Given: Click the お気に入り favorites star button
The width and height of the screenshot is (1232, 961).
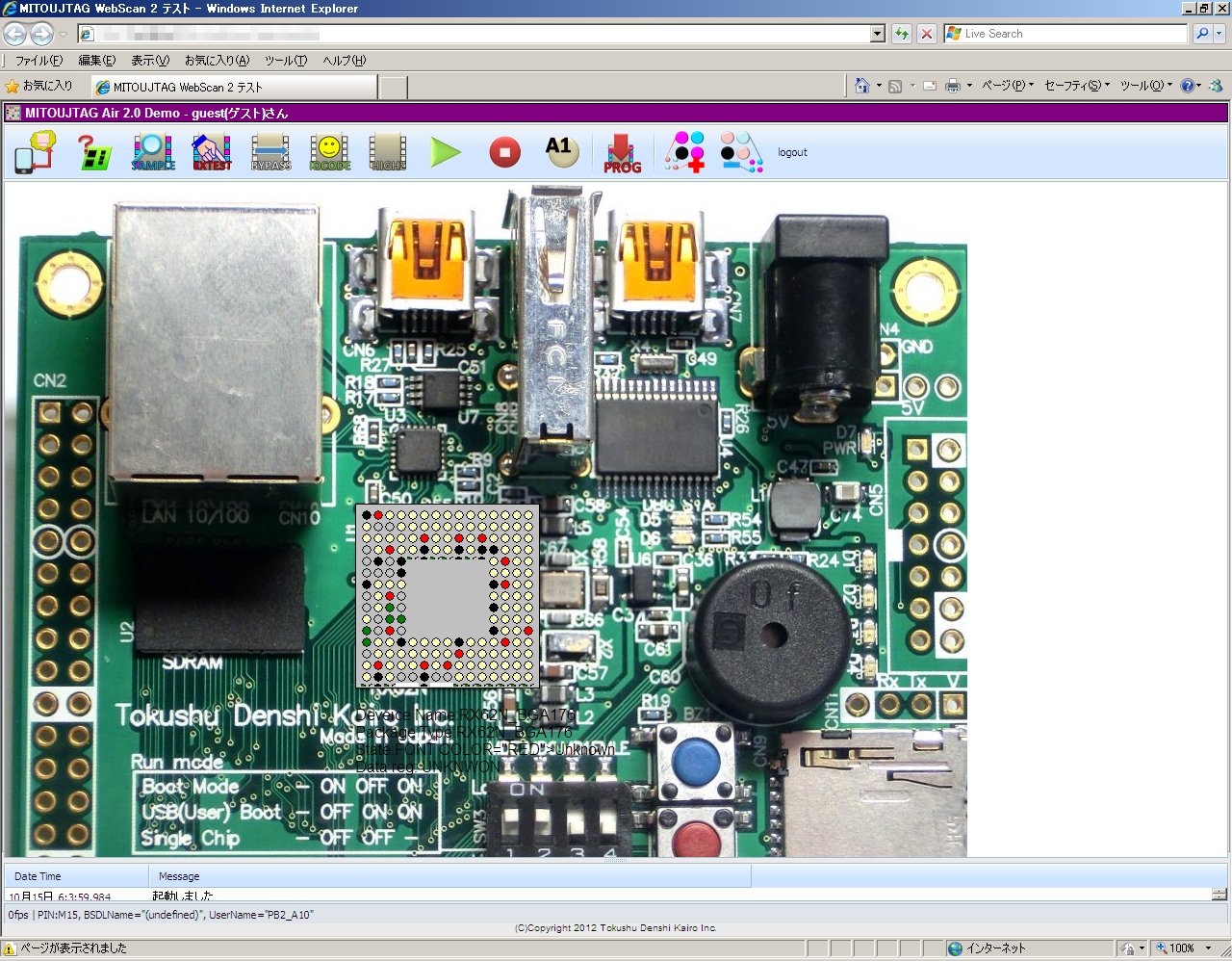Looking at the screenshot, I should click(x=38, y=86).
